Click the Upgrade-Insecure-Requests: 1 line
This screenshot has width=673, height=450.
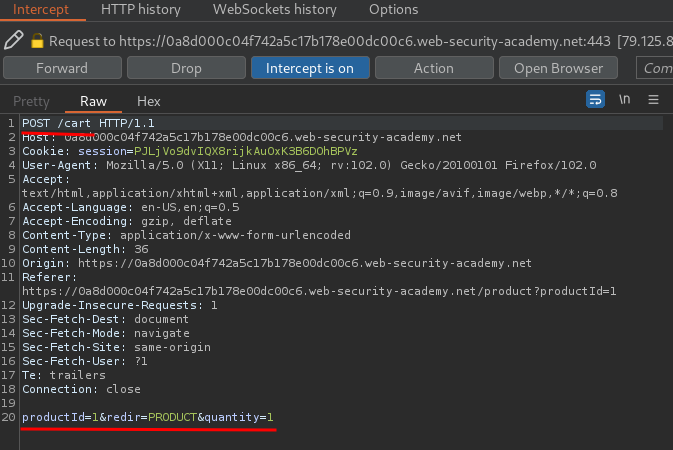click(119, 305)
